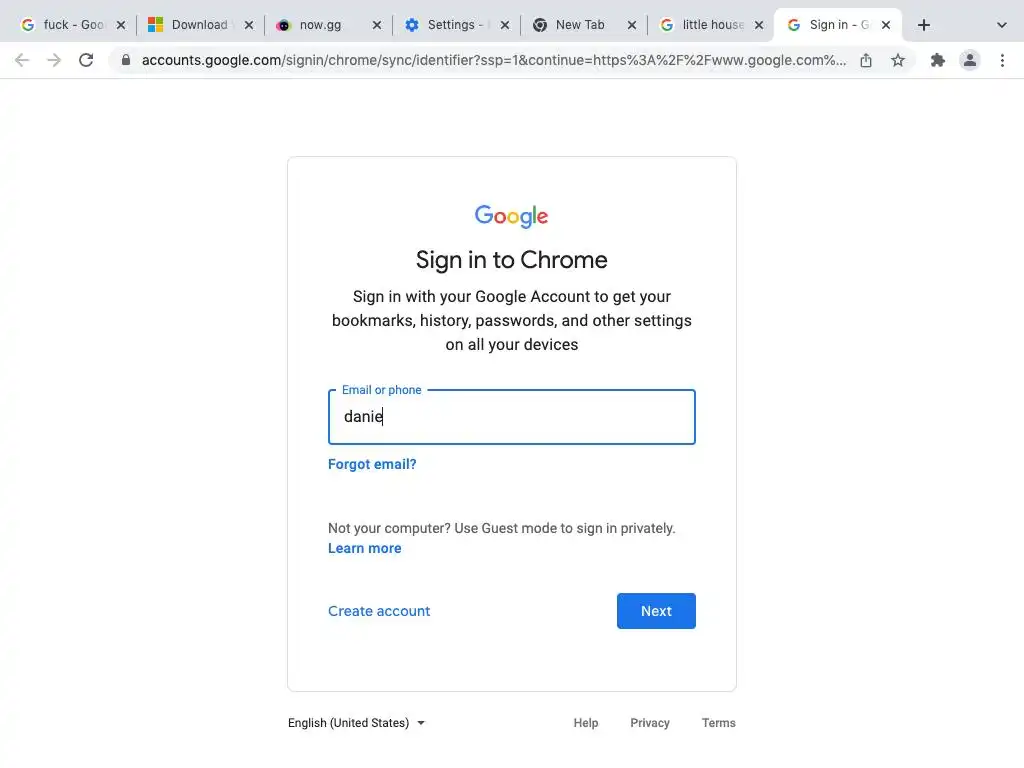View site info via the lock icon
Viewport: 1024px width, 768px height.
(125, 60)
